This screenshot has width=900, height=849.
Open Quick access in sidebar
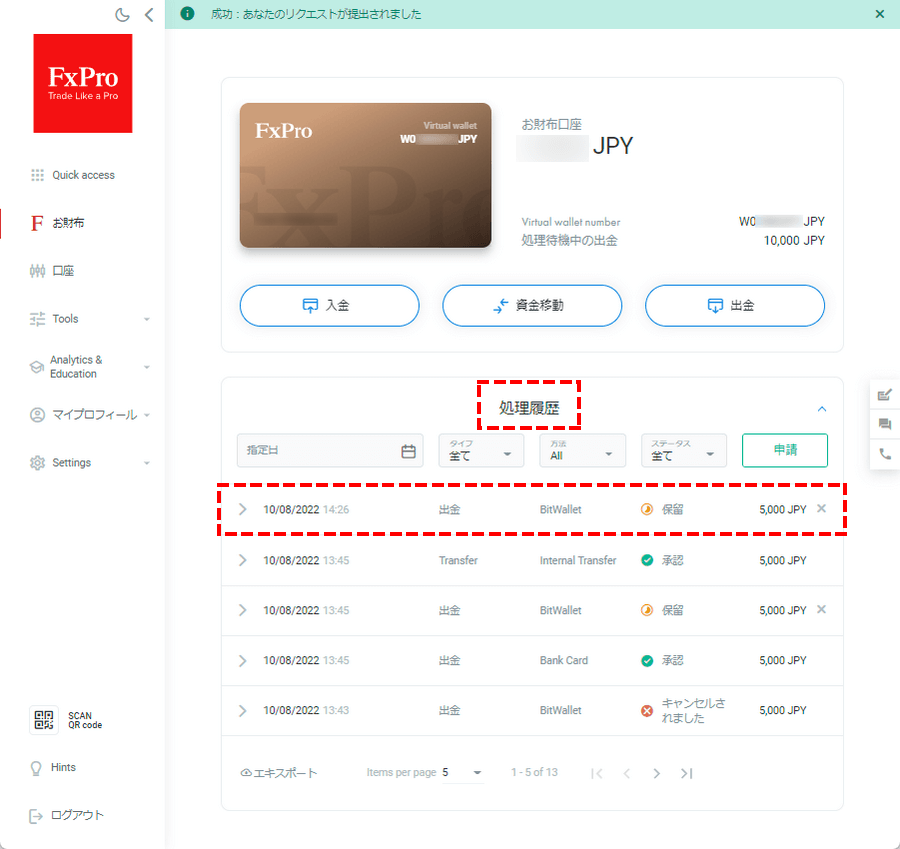72,175
